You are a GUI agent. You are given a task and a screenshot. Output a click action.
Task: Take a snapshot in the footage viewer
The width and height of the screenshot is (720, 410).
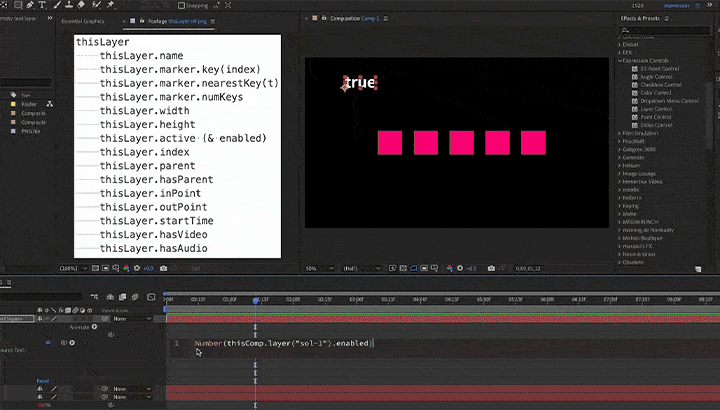tap(163, 268)
